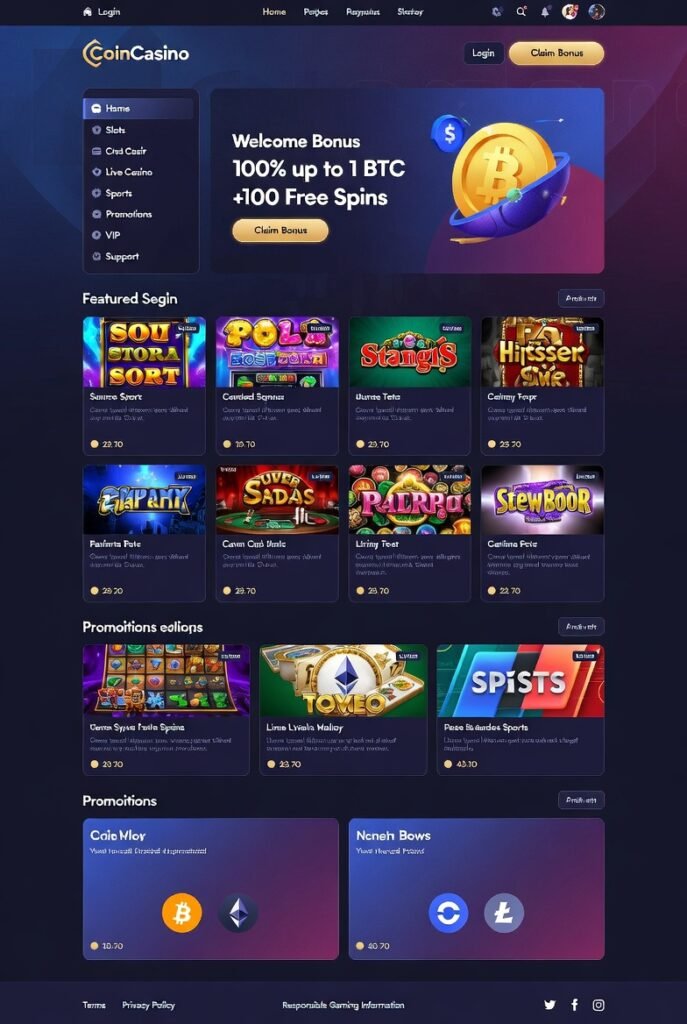Click the Instagram icon in footer

click(598, 1005)
